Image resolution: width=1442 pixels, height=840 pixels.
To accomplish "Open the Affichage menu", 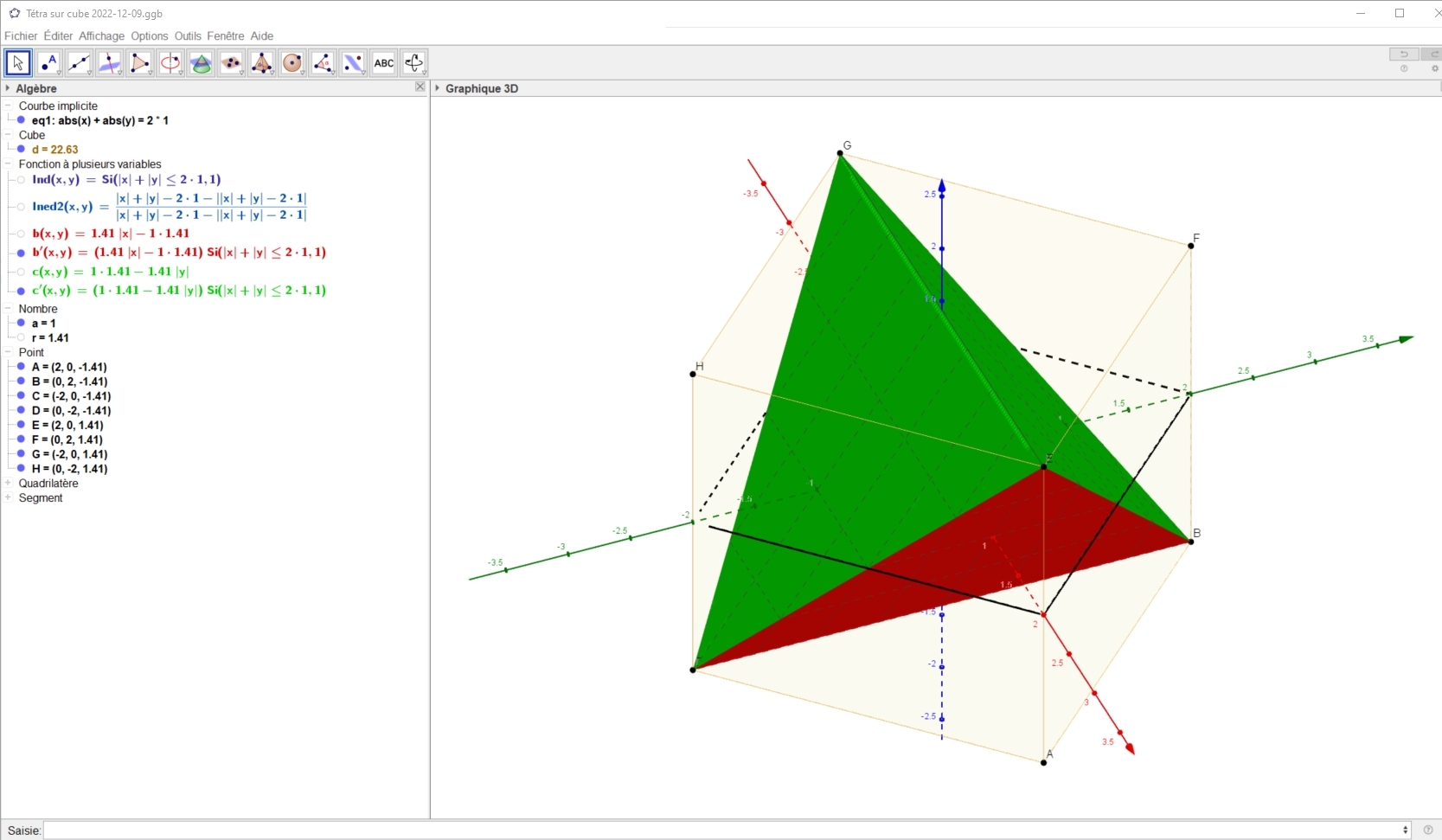I will [x=102, y=36].
